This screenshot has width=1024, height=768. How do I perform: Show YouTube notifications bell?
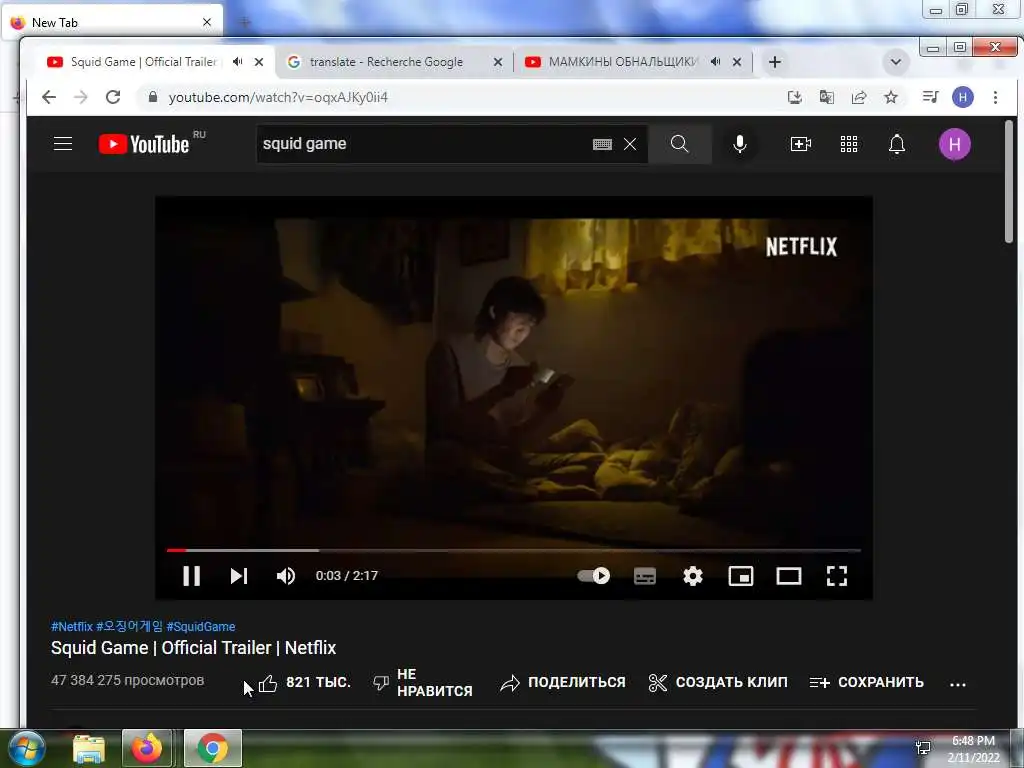coord(897,144)
